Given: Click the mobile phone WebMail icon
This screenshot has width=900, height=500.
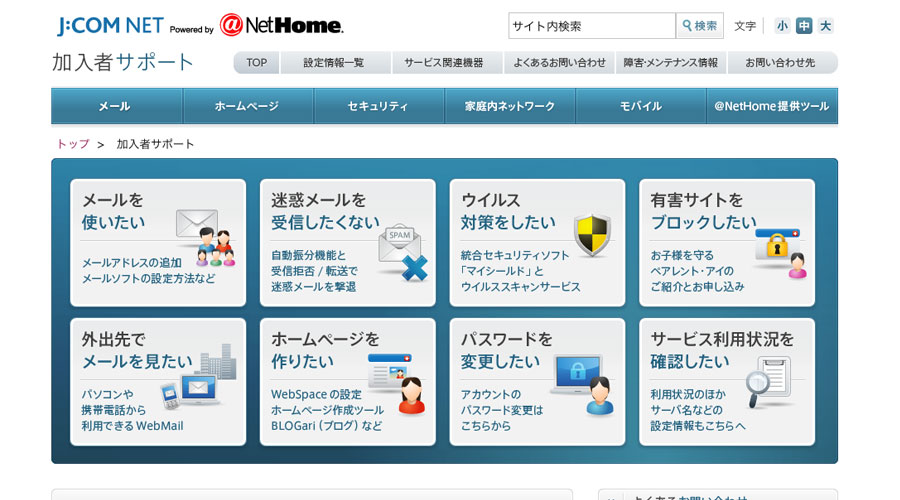Looking at the screenshot, I should pyautogui.click(x=200, y=378).
